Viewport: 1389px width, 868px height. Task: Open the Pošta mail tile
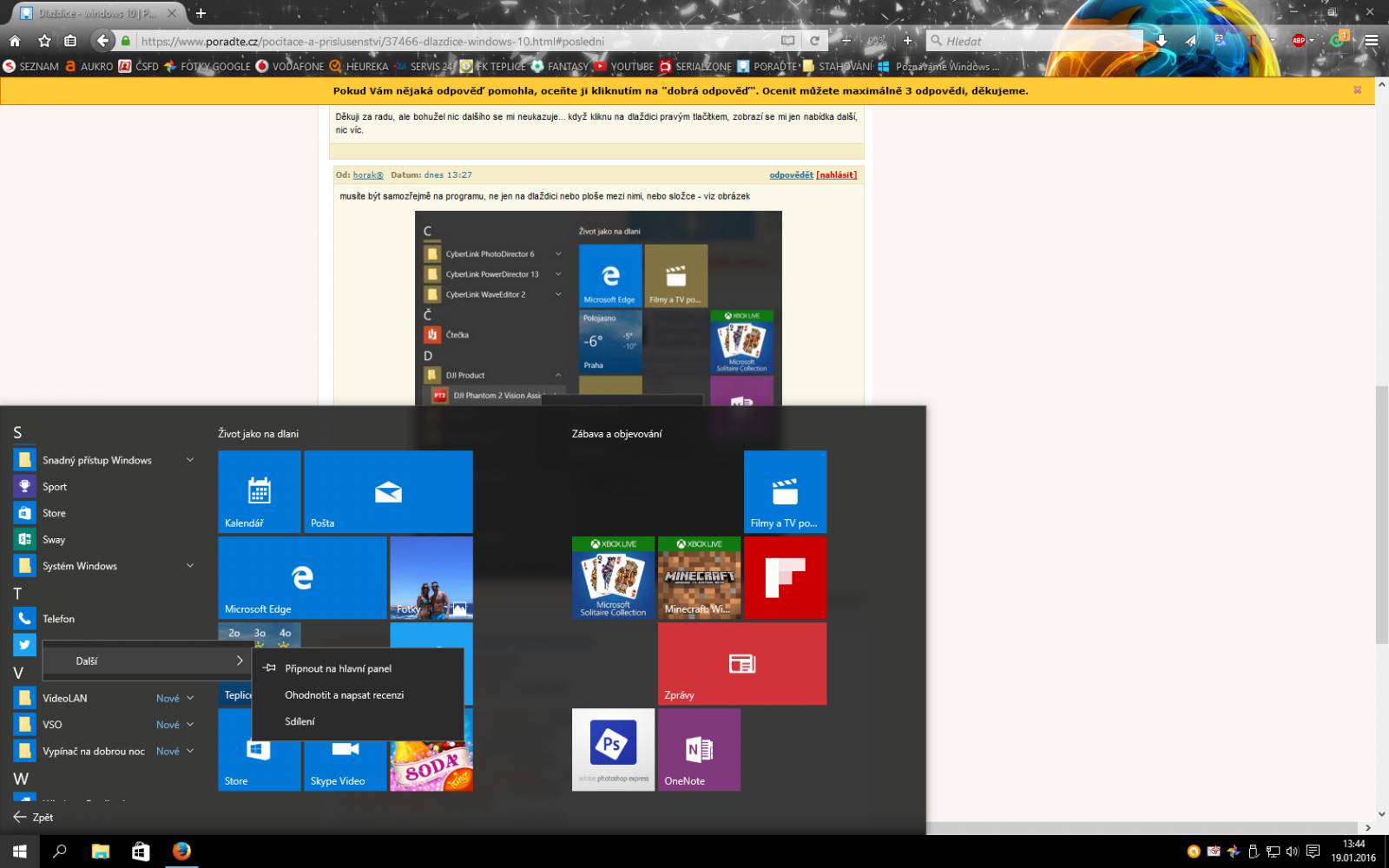[388, 491]
